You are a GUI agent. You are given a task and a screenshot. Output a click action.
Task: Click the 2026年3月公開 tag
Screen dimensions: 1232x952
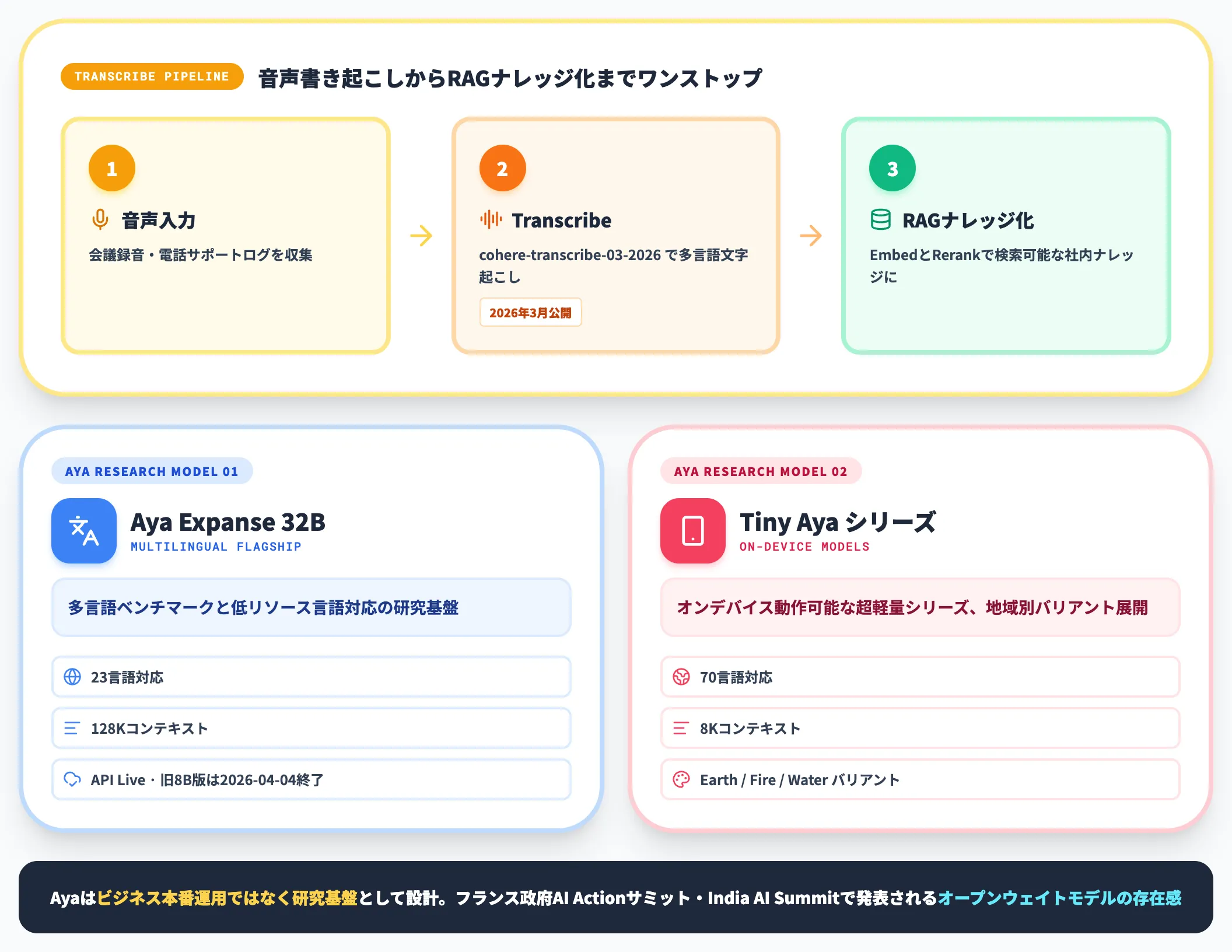[530, 313]
